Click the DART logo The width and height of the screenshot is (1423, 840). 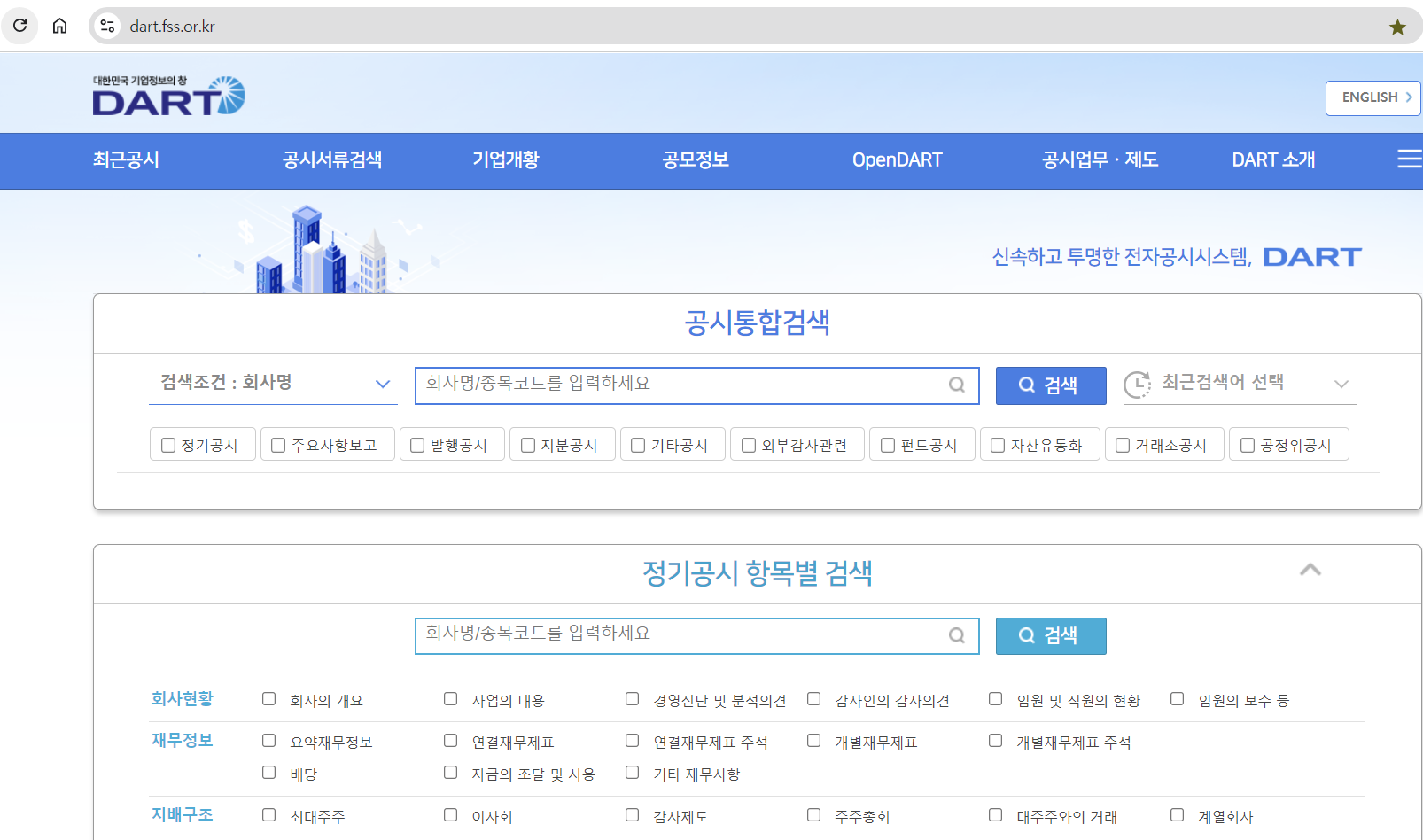pyautogui.click(x=168, y=96)
